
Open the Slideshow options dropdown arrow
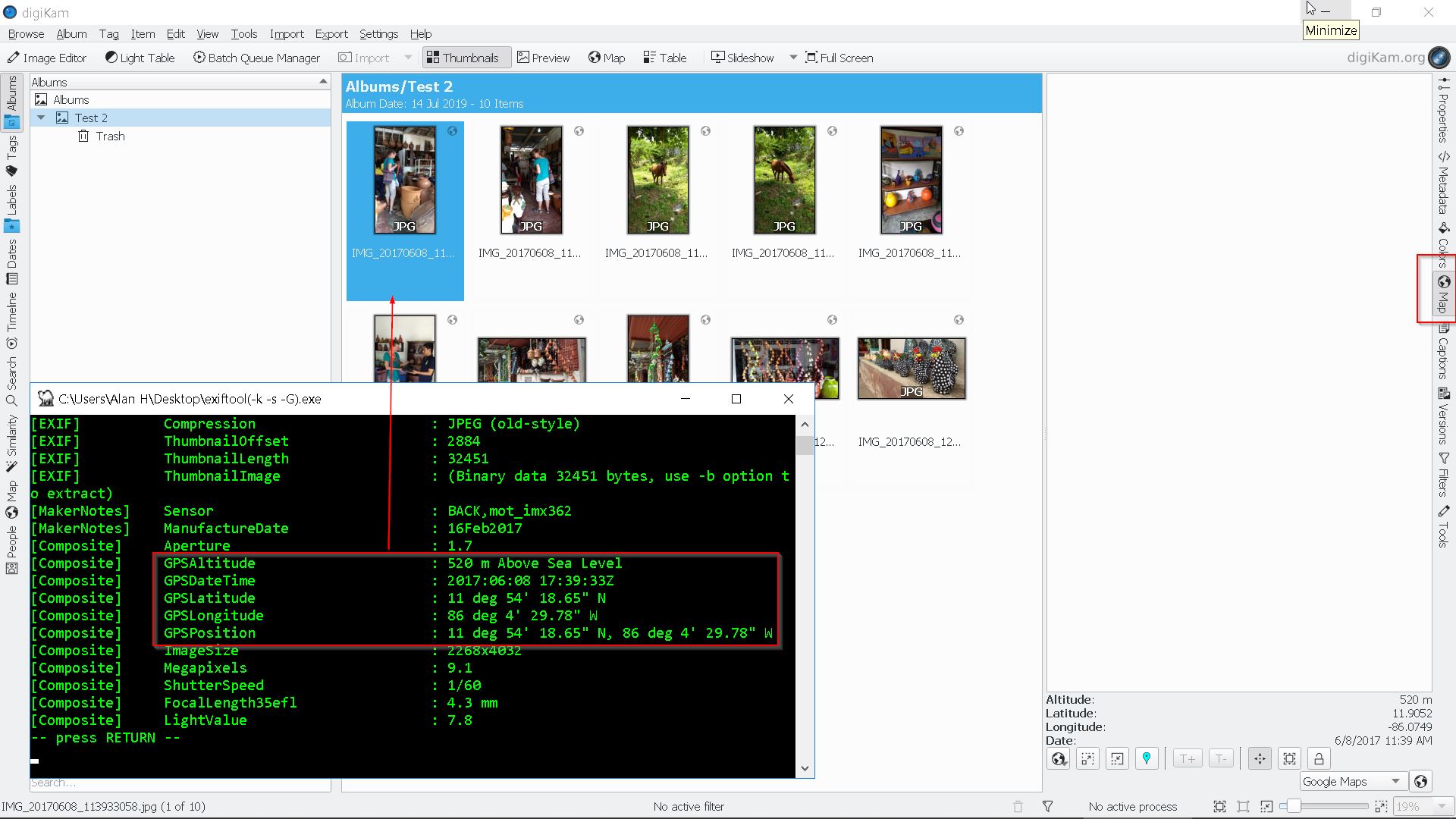click(x=793, y=58)
